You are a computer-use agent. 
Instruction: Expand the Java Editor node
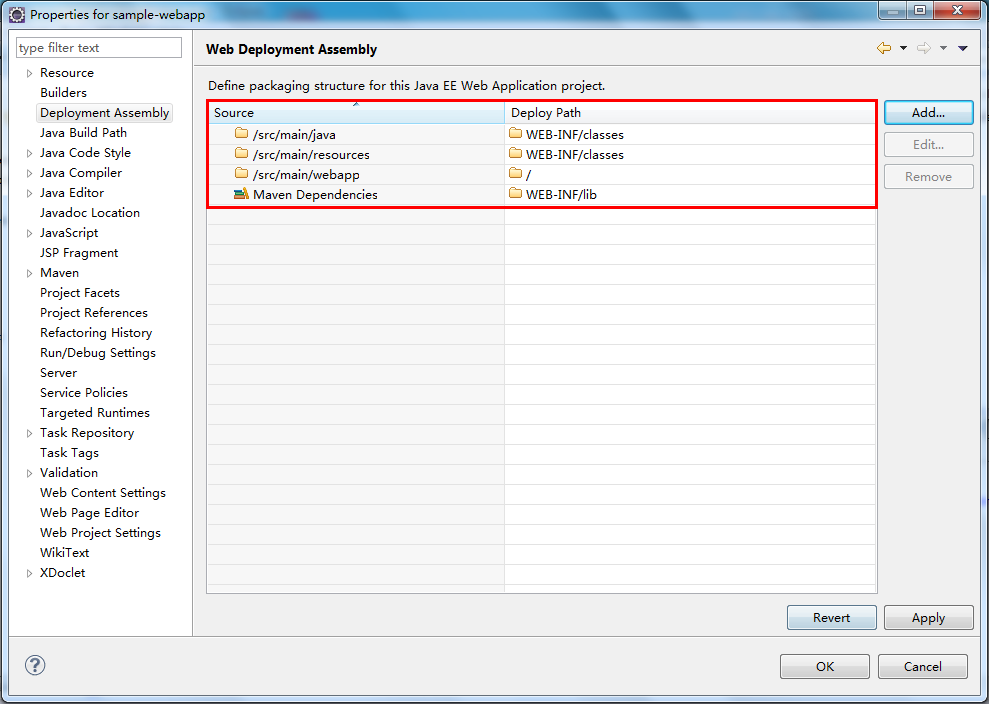29,193
